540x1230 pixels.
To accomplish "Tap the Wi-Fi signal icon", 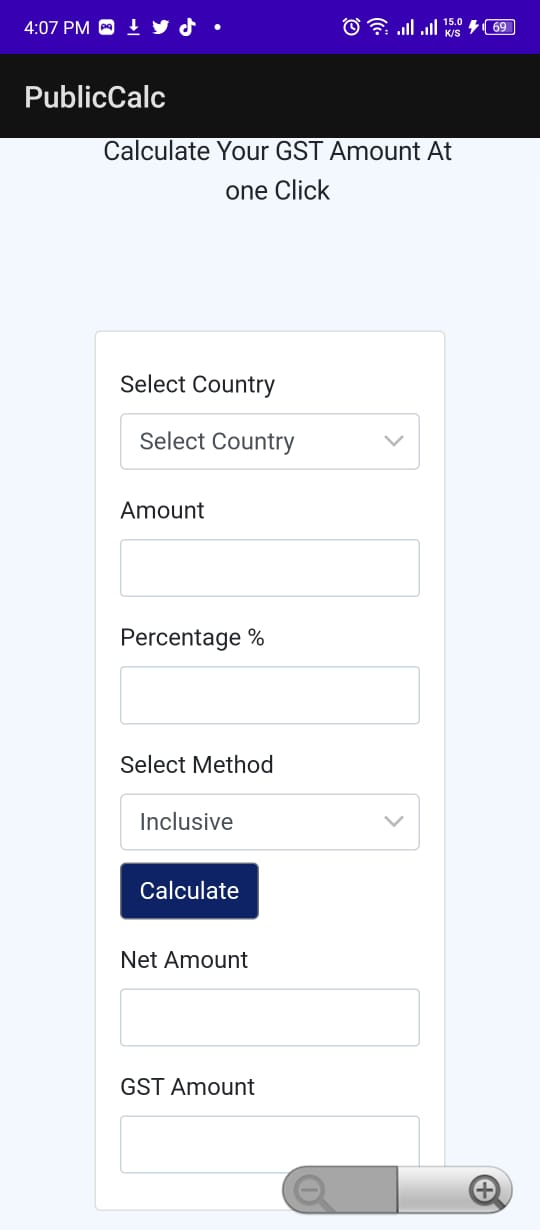I will click(x=377, y=27).
